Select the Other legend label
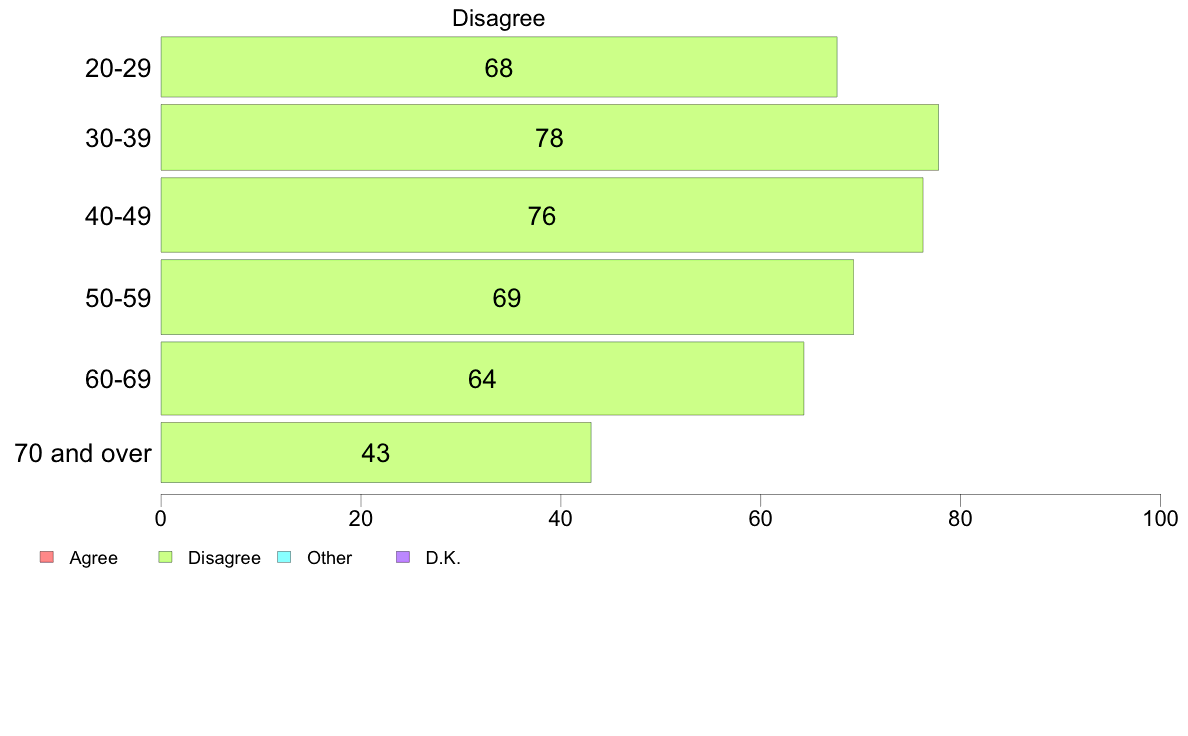Viewport: 1188px width, 736px height. [330, 558]
